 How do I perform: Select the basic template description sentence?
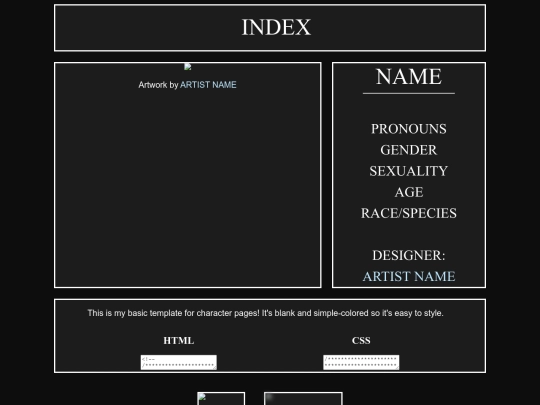point(265,313)
